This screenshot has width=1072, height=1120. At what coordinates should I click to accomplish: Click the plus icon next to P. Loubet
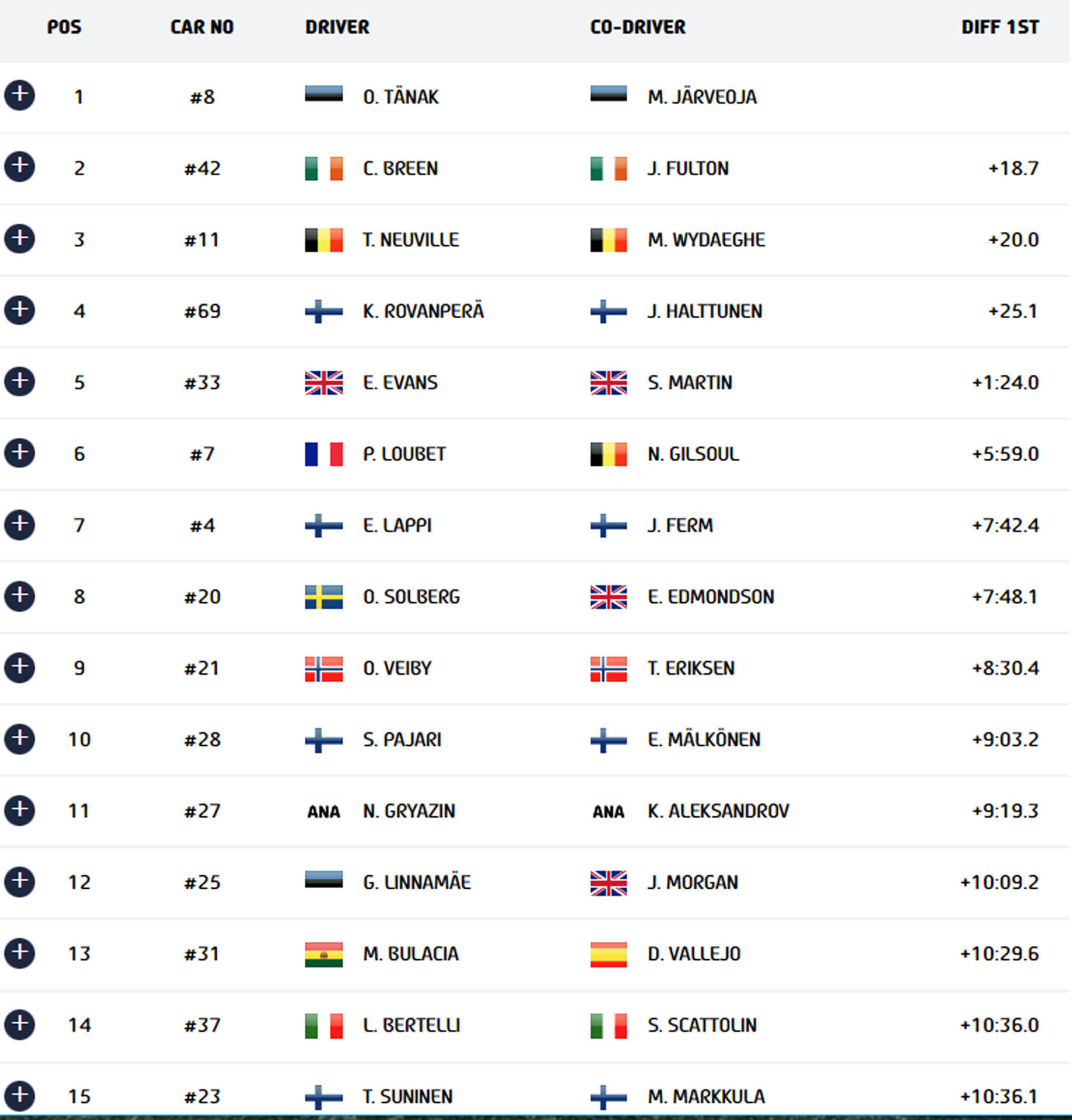(20, 452)
